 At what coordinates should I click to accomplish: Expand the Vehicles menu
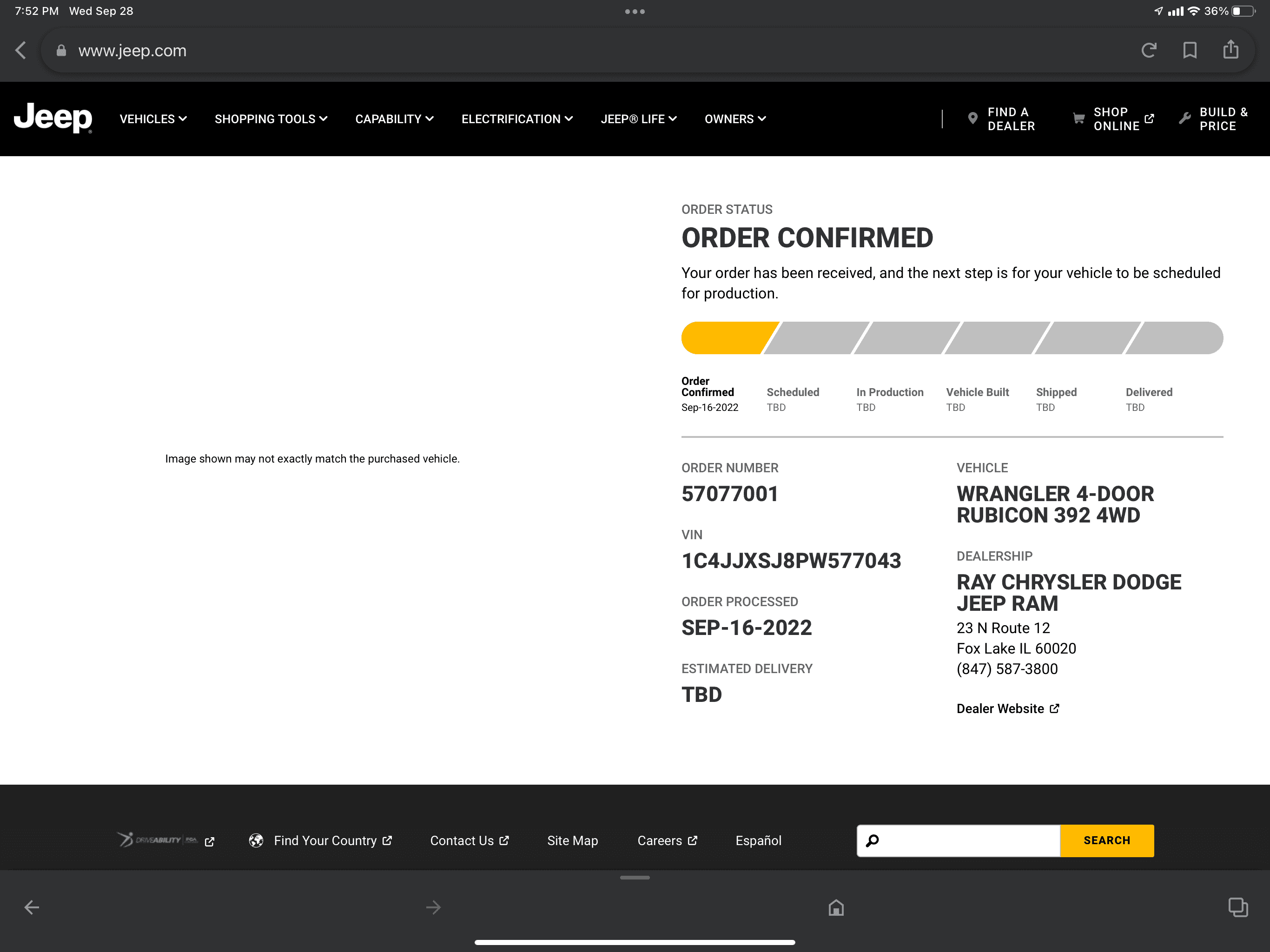pyautogui.click(x=153, y=119)
